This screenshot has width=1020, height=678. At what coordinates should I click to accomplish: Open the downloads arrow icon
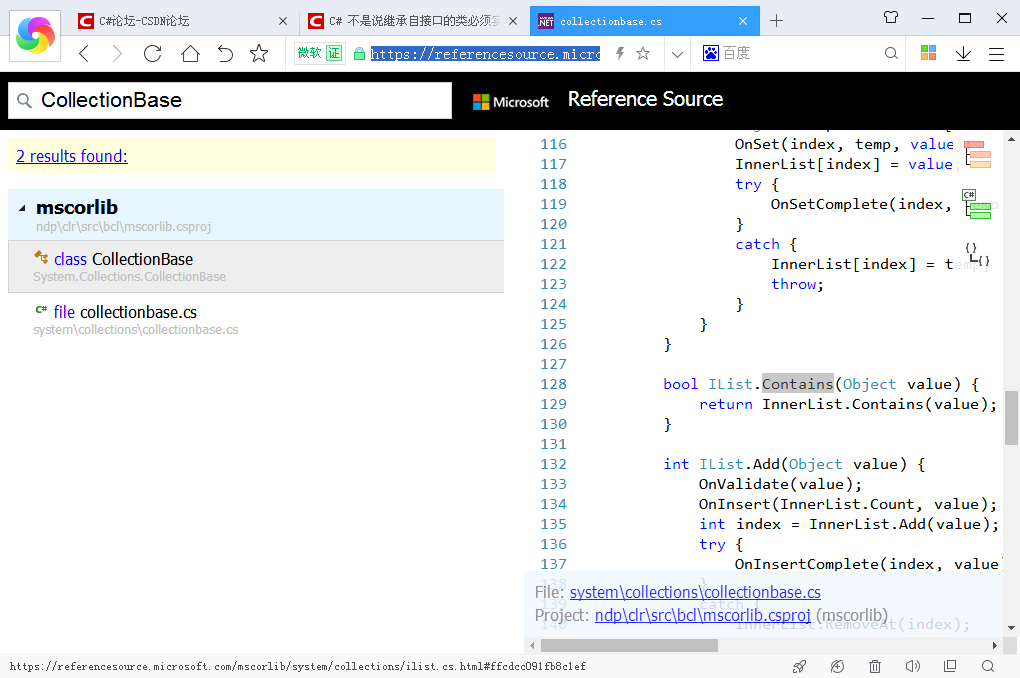tap(963, 54)
